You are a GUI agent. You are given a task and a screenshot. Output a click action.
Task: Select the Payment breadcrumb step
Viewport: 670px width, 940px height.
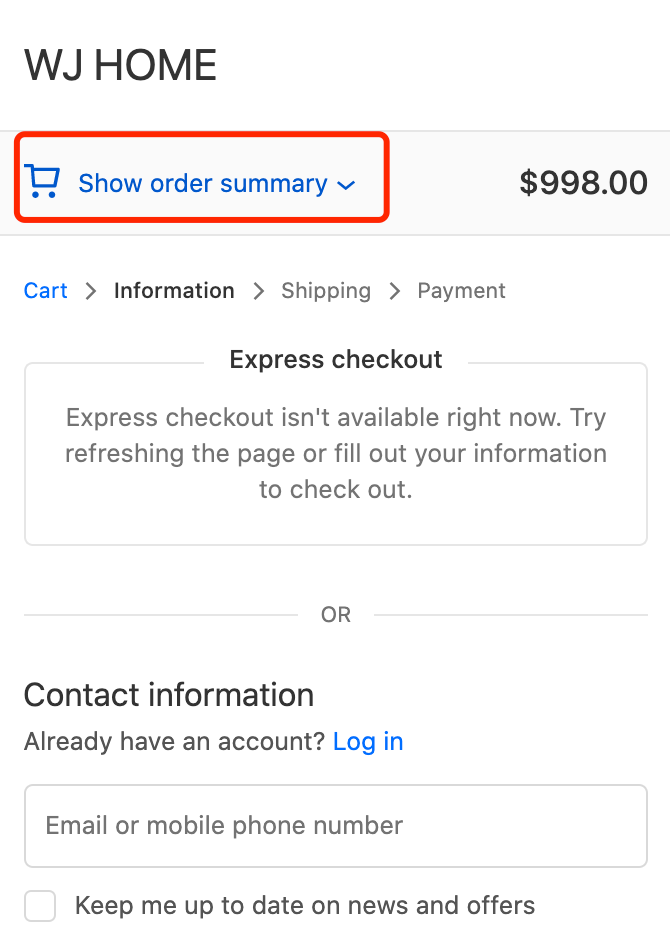point(461,291)
